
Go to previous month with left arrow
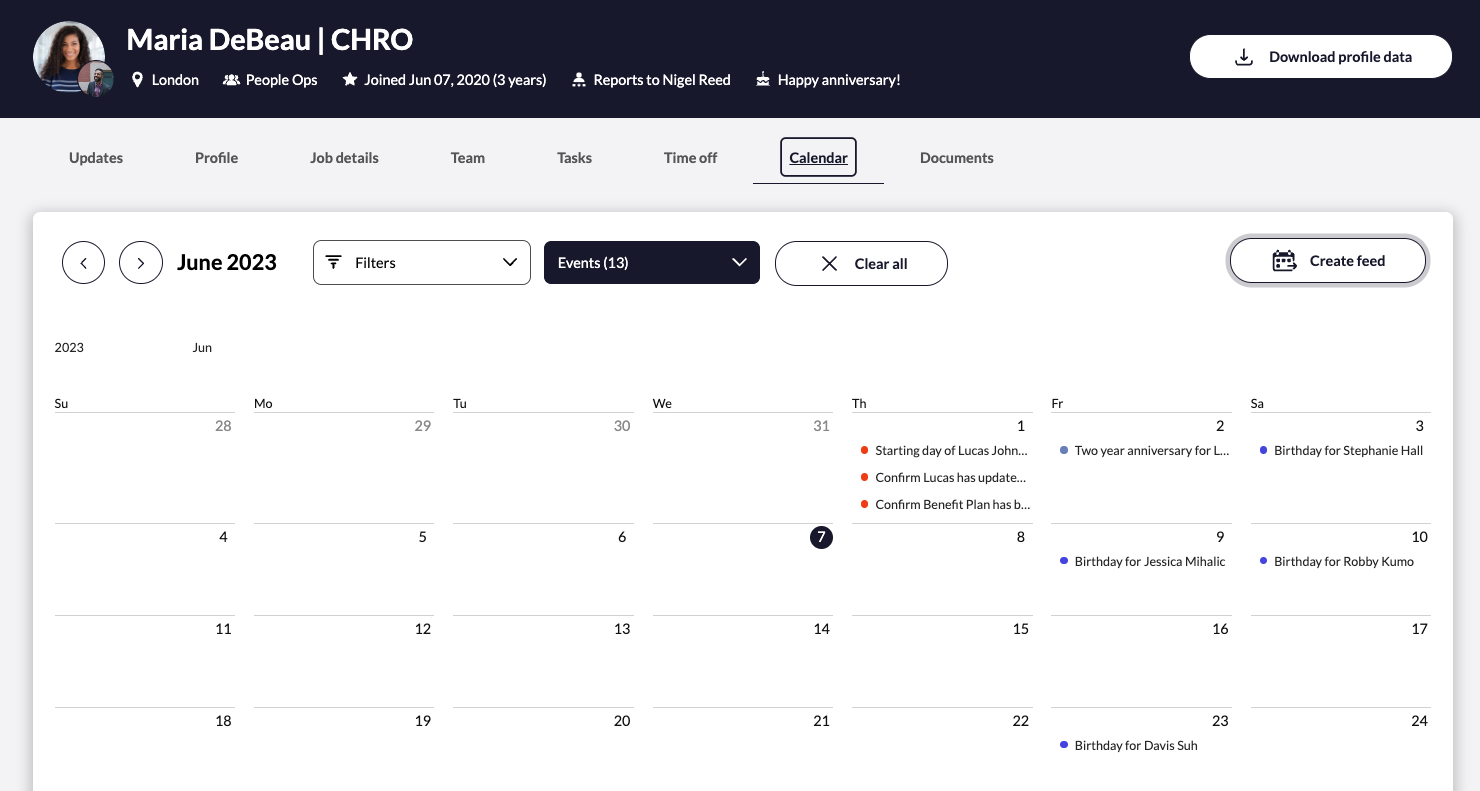[x=83, y=263]
